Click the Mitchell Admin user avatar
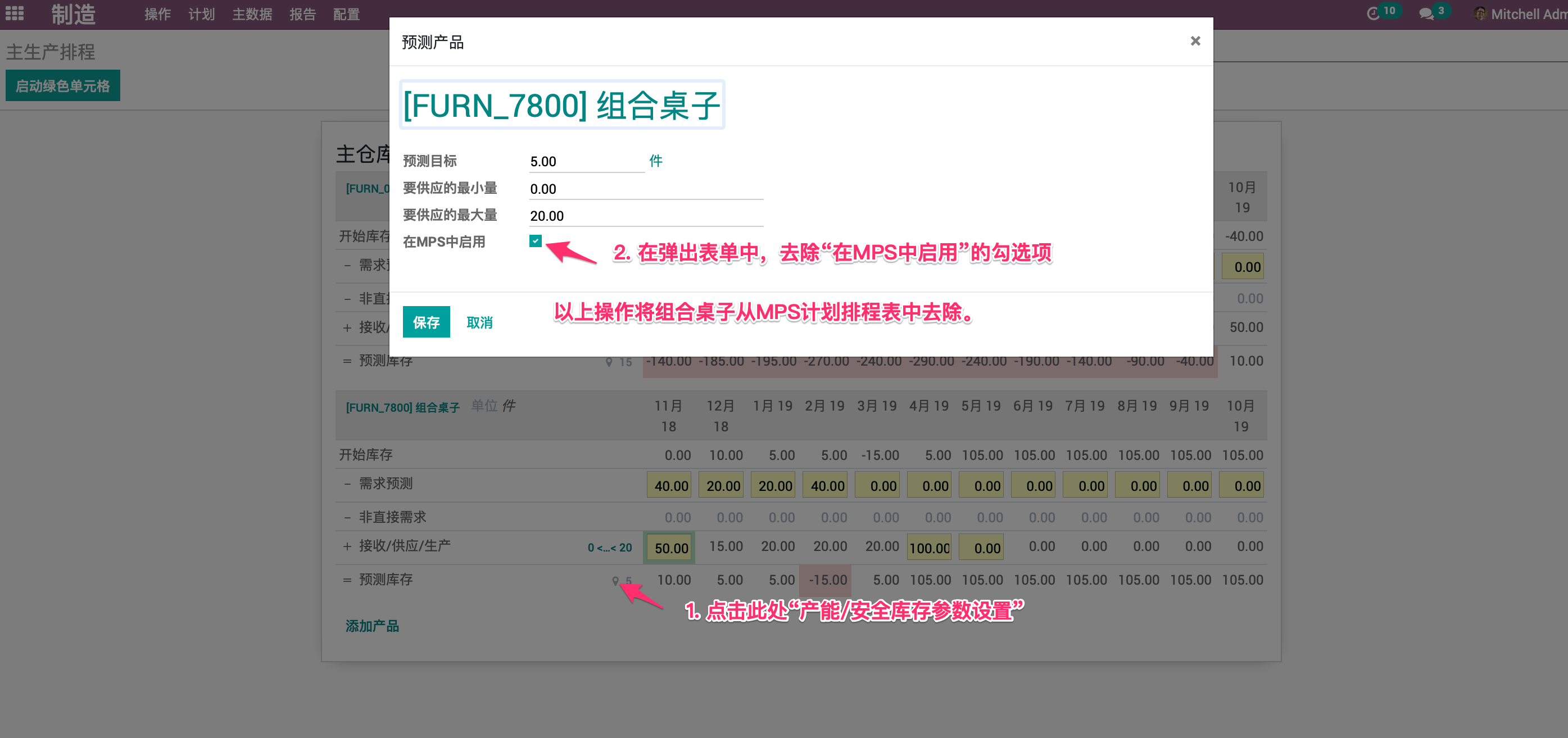 [x=1480, y=13]
